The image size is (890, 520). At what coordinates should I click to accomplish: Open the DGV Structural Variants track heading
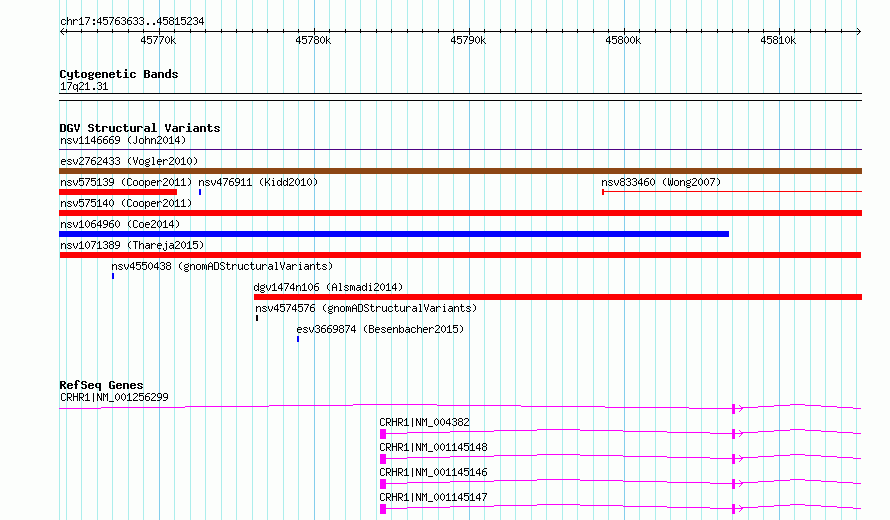tap(140, 128)
